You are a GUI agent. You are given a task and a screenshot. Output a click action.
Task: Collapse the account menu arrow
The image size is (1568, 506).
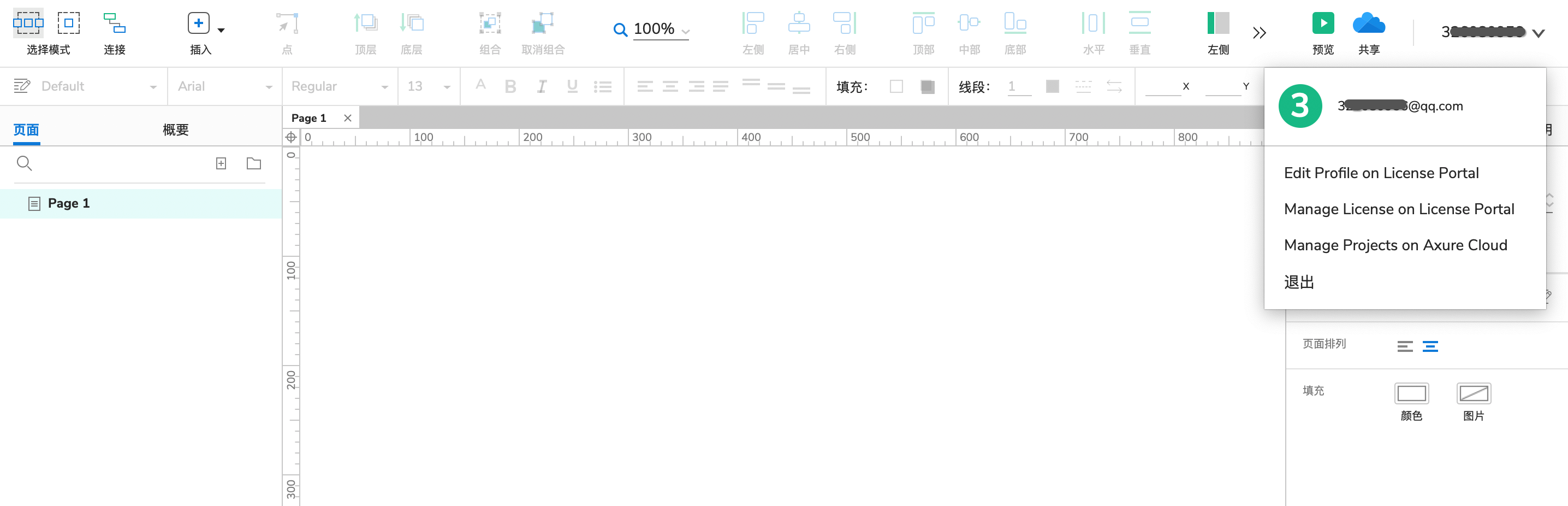pyautogui.click(x=1538, y=33)
